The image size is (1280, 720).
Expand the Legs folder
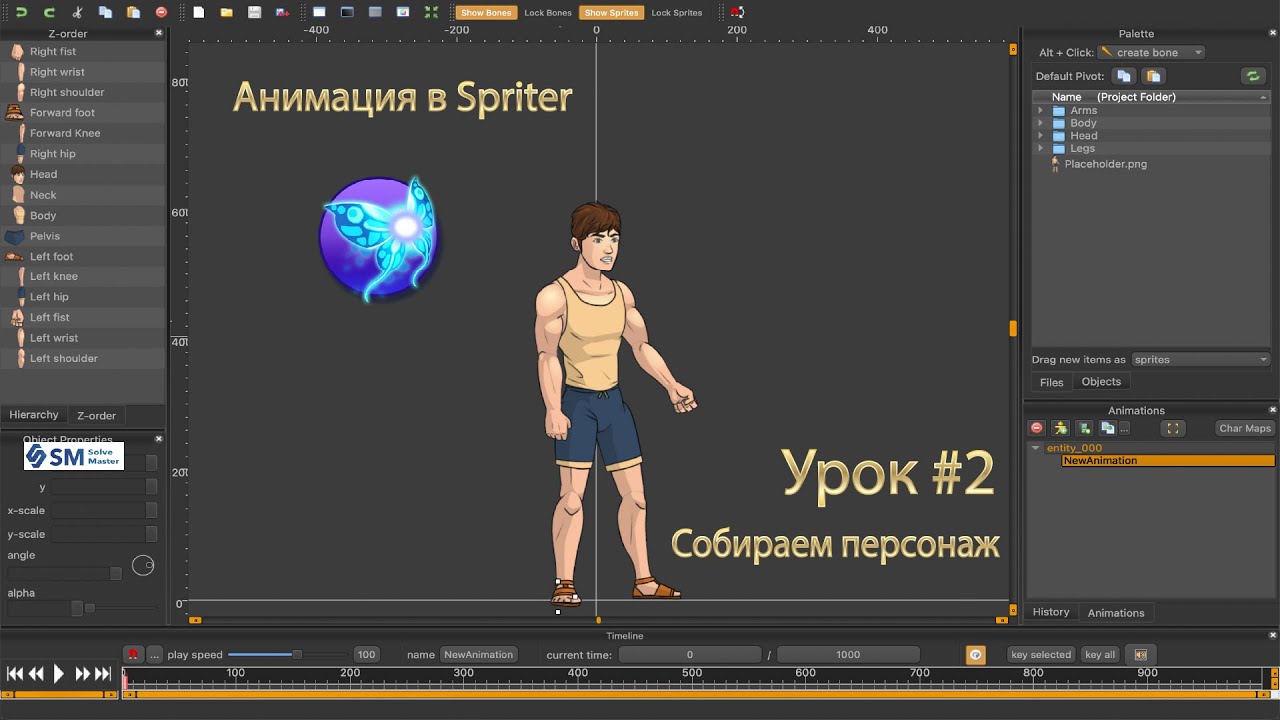click(x=1040, y=148)
